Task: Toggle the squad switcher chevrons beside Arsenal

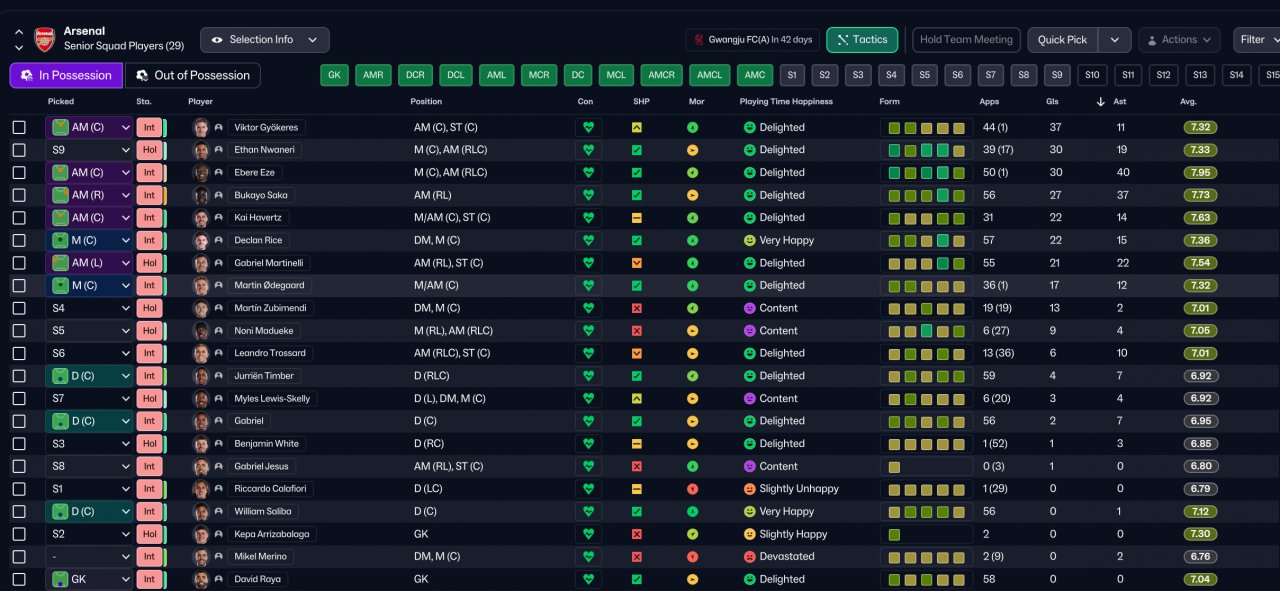Action: tap(18, 40)
